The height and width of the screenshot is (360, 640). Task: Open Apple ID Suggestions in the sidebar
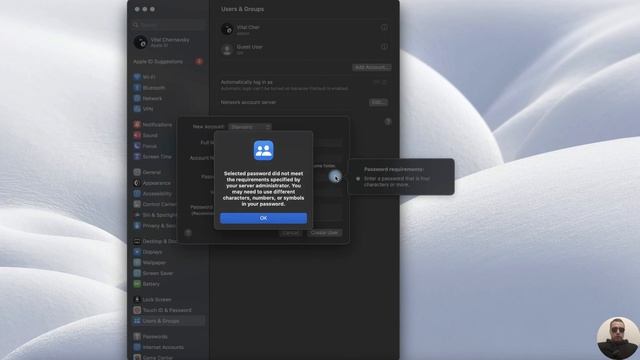(168, 62)
